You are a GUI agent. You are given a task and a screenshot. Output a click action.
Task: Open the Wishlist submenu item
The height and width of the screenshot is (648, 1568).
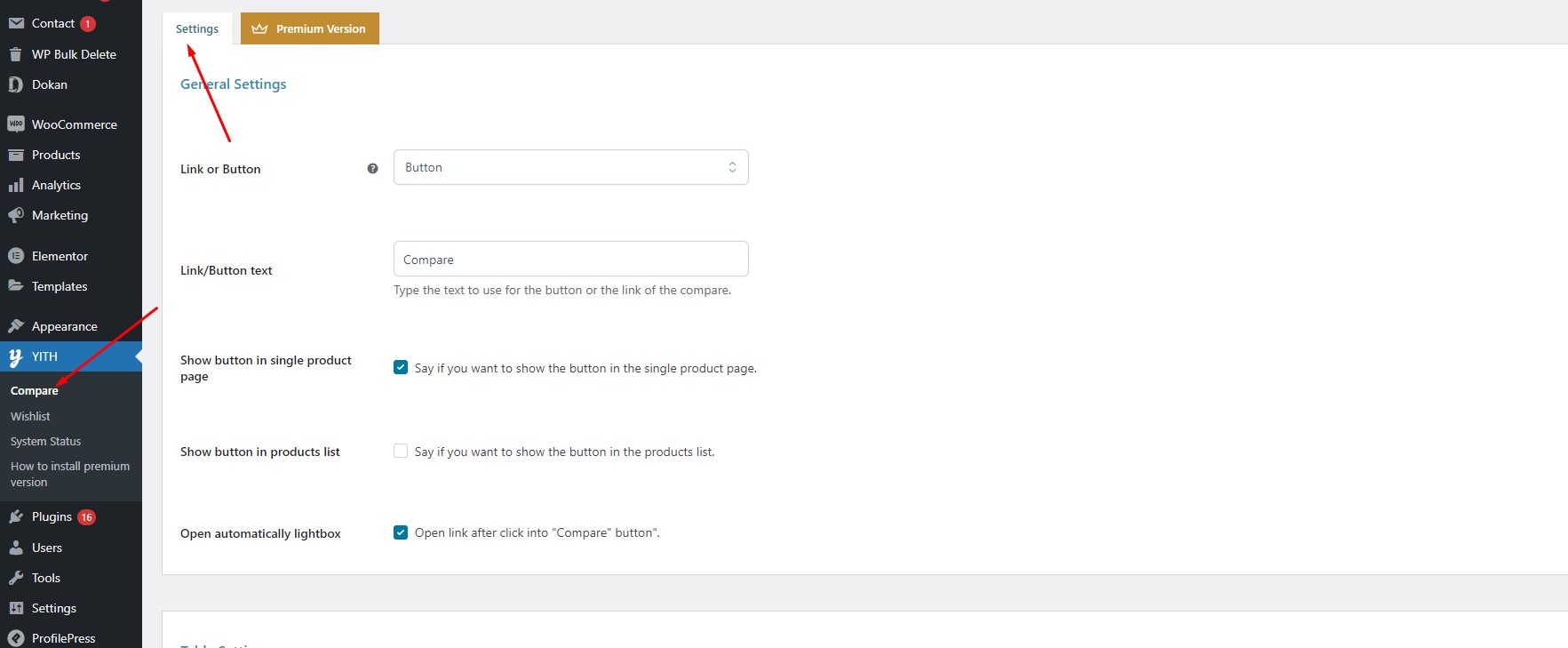coord(30,416)
